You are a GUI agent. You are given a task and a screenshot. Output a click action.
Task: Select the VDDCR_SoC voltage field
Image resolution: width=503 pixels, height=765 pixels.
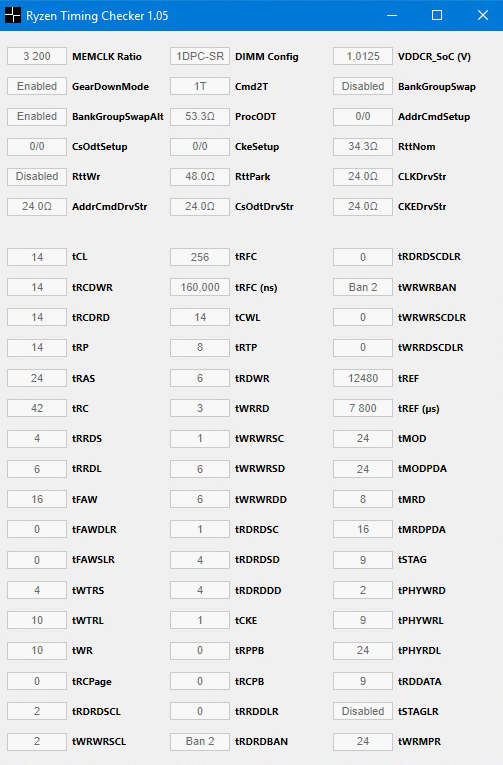(363, 56)
